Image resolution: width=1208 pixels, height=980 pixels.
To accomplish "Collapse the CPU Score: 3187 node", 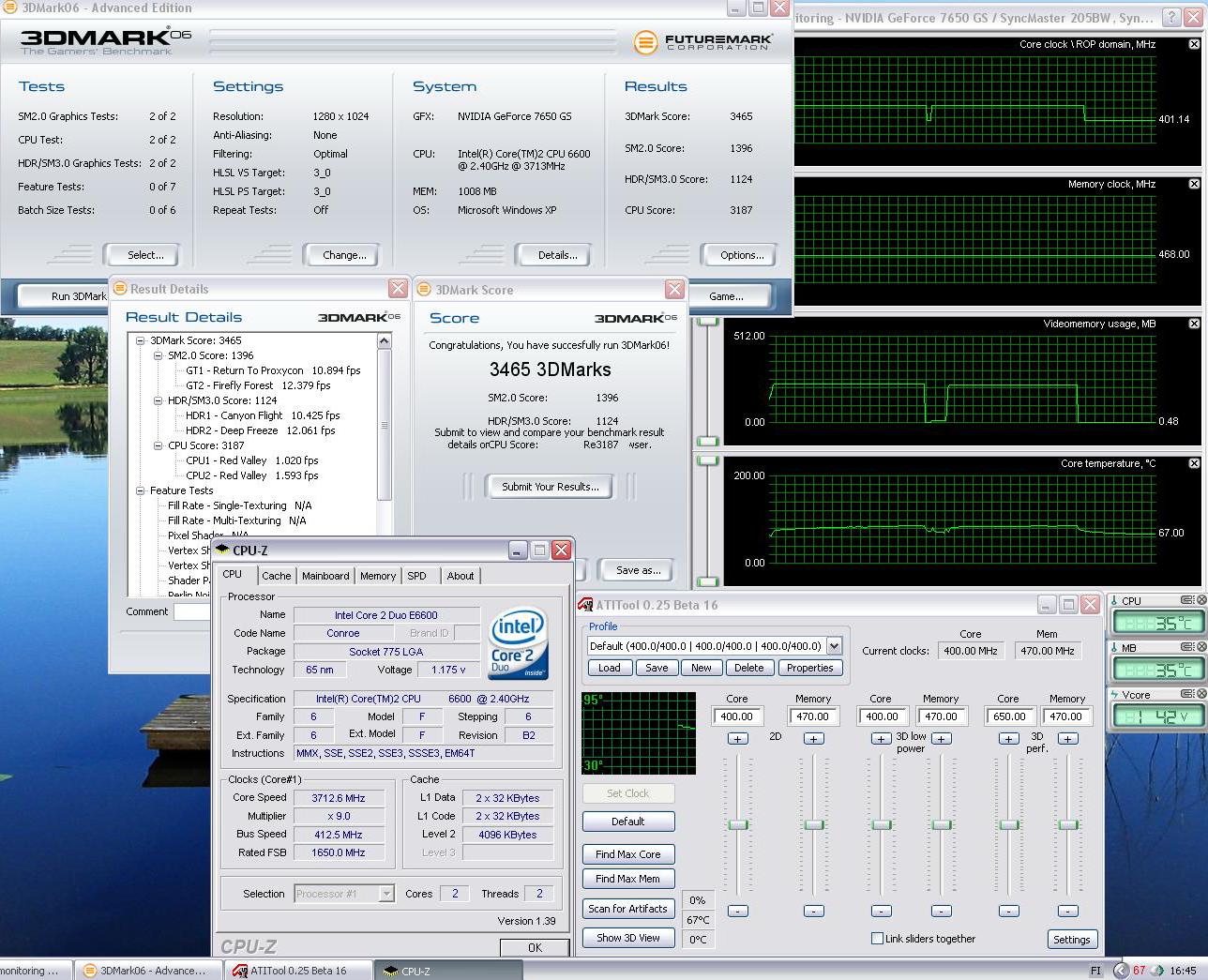I will 159,445.
